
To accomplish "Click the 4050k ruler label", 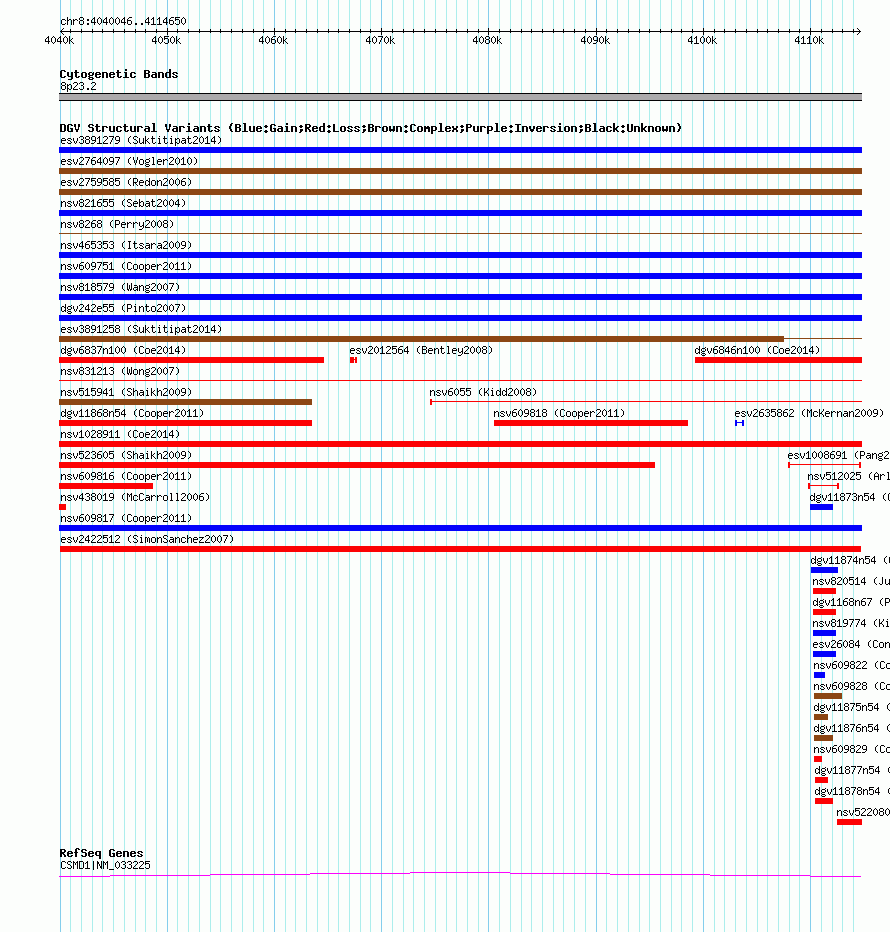I will point(166,40).
